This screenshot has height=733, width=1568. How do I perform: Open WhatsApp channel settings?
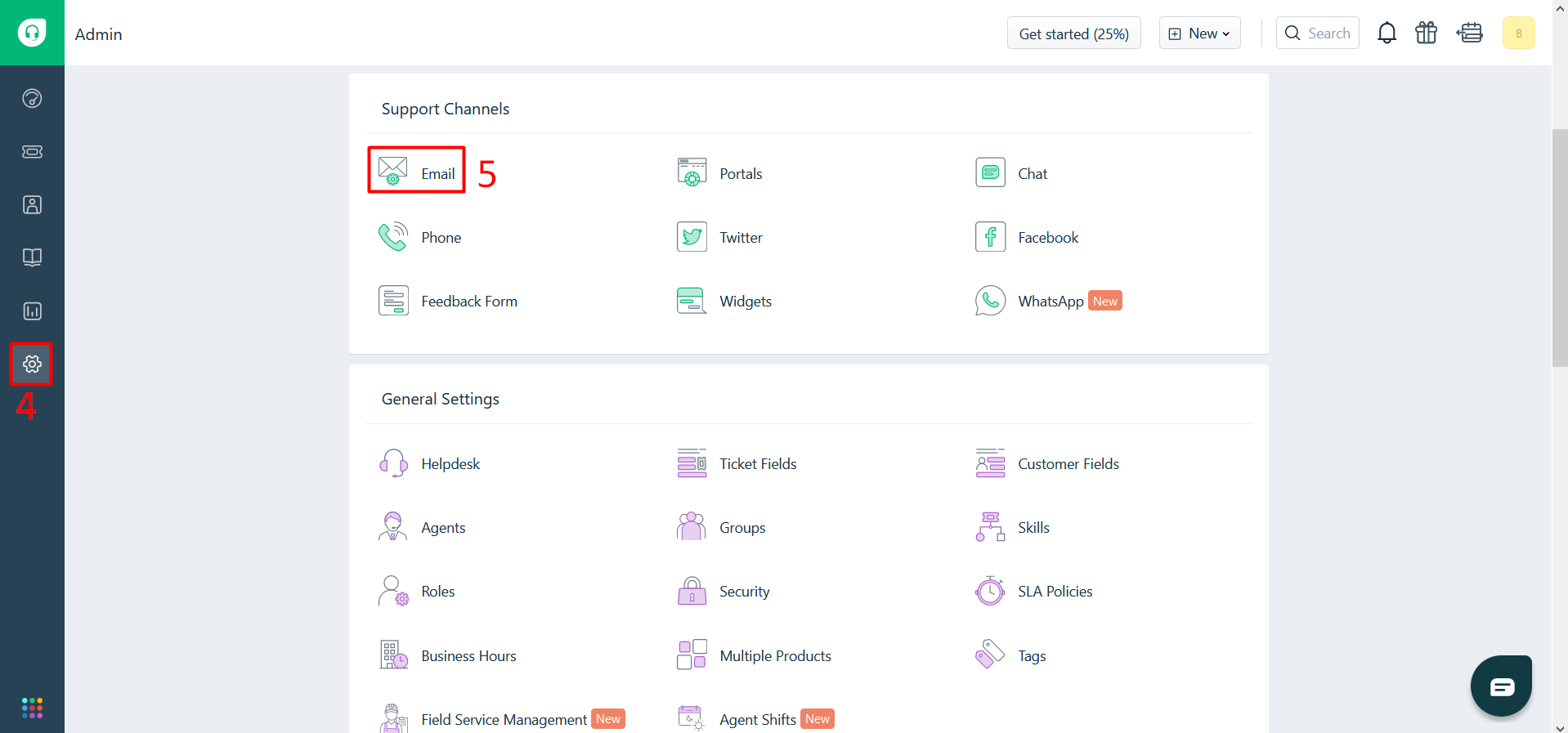point(1050,302)
